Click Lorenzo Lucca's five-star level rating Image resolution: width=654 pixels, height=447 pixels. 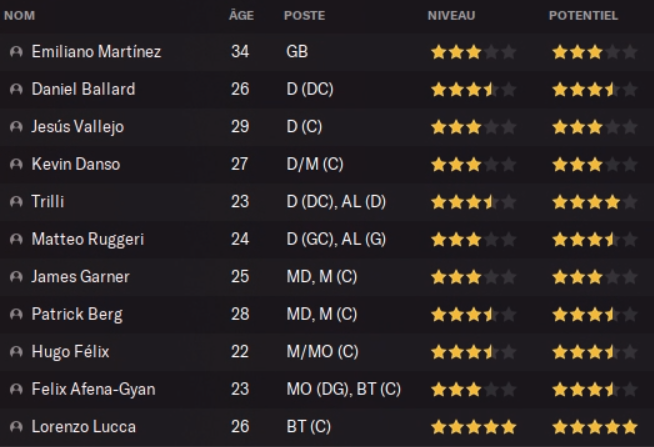[473, 427]
